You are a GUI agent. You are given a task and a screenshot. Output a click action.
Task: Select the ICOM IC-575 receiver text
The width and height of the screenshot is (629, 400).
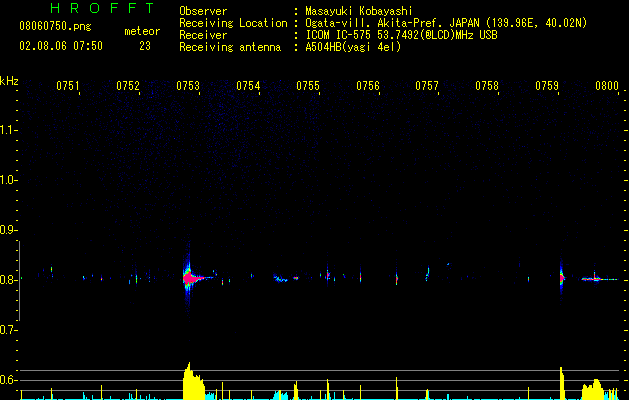401,35
